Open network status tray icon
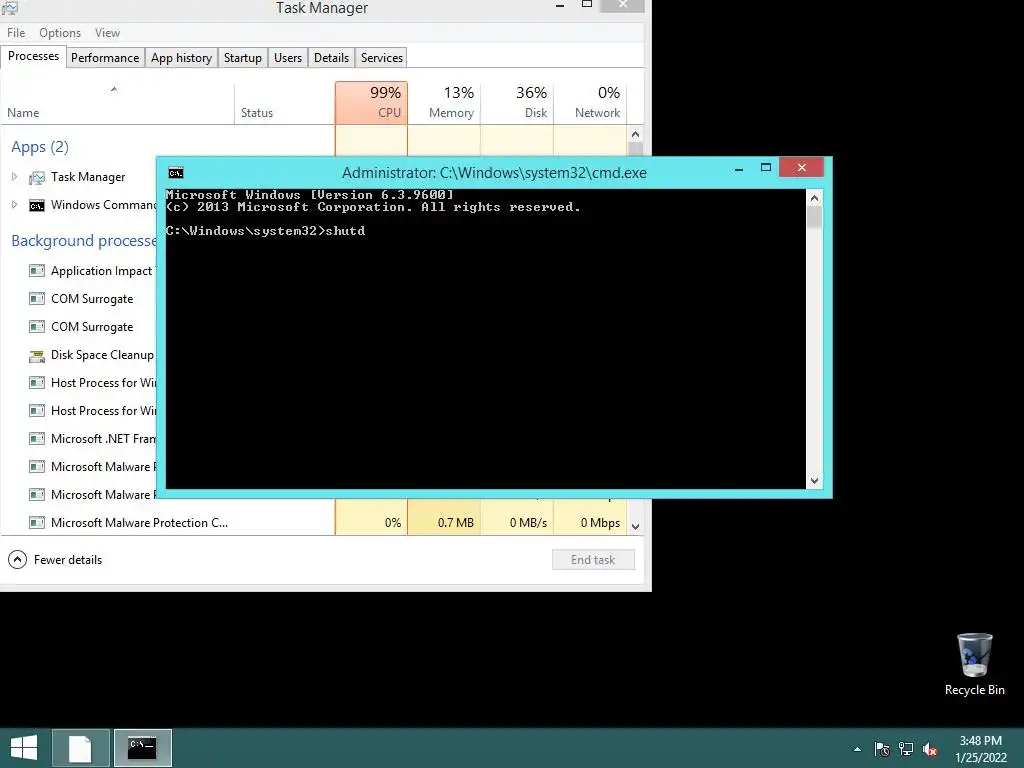The height and width of the screenshot is (768, 1024). tap(906, 749)
